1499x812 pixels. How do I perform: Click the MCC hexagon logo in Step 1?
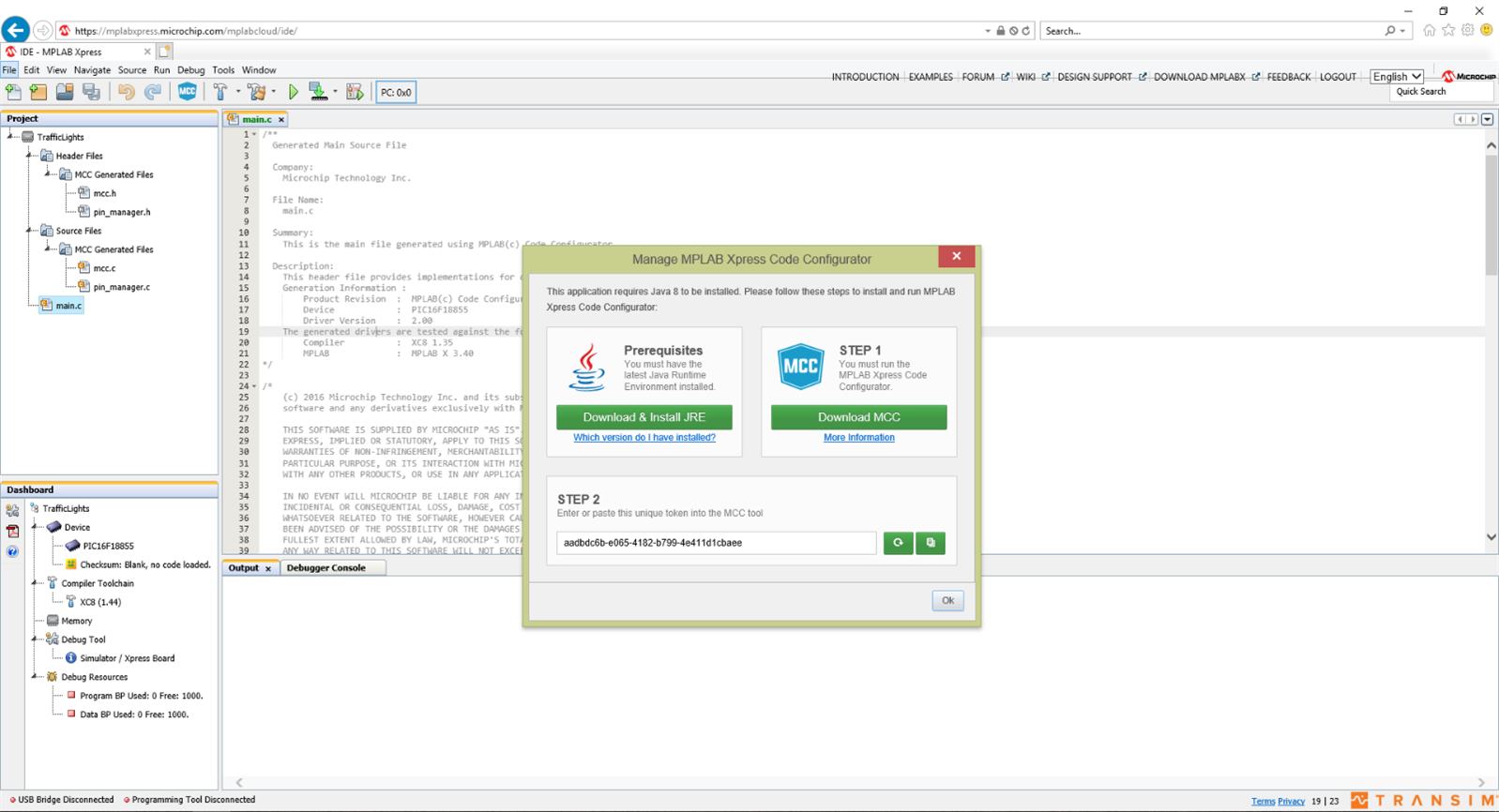click(x=801, y=367)
